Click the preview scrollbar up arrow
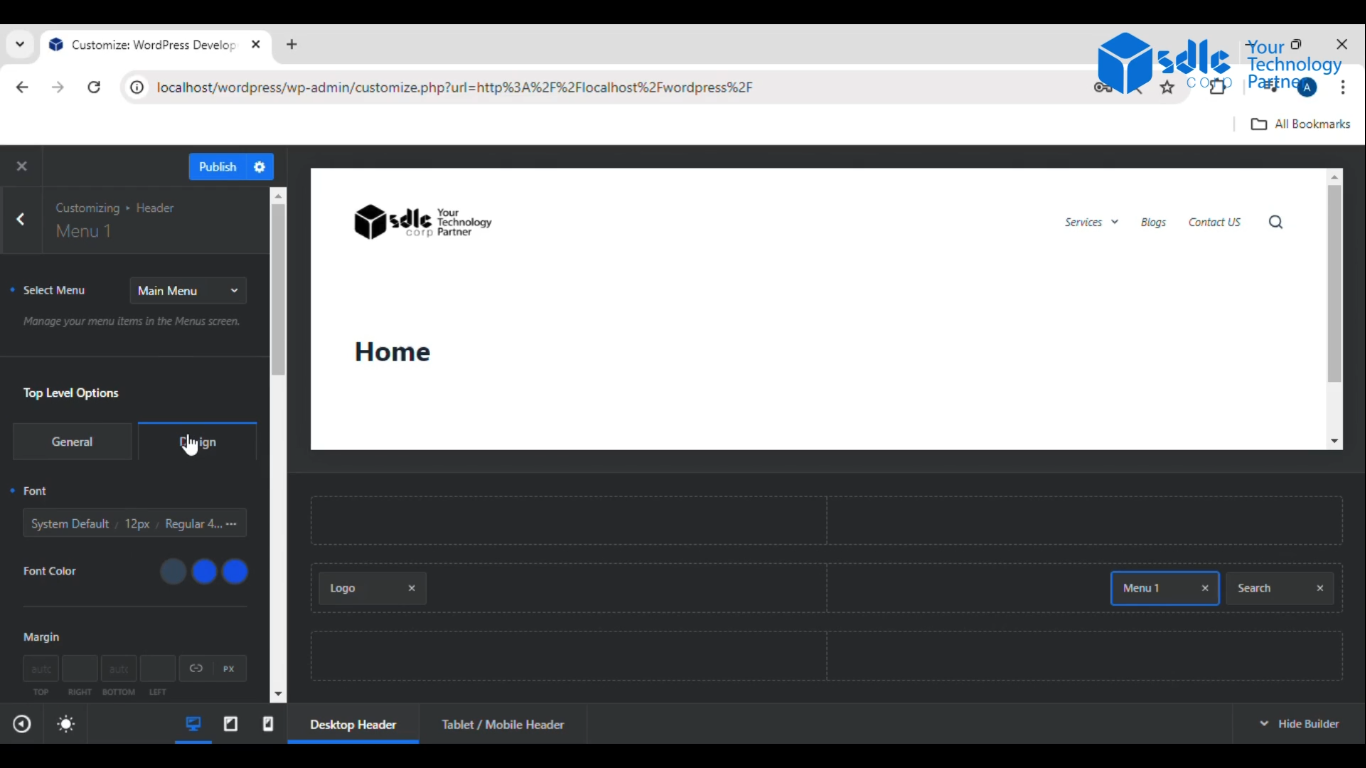Image resolution: width=1366 pixels, height=768 pixels. point(1334,177)
